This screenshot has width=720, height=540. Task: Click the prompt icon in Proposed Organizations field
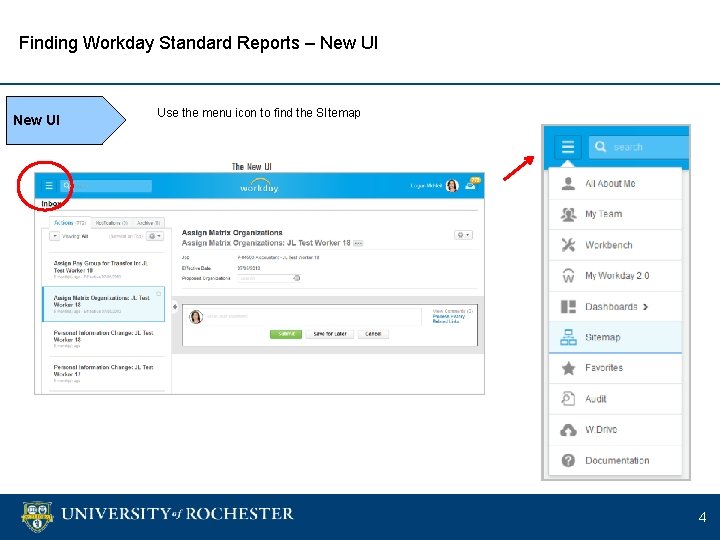[297, 278]
